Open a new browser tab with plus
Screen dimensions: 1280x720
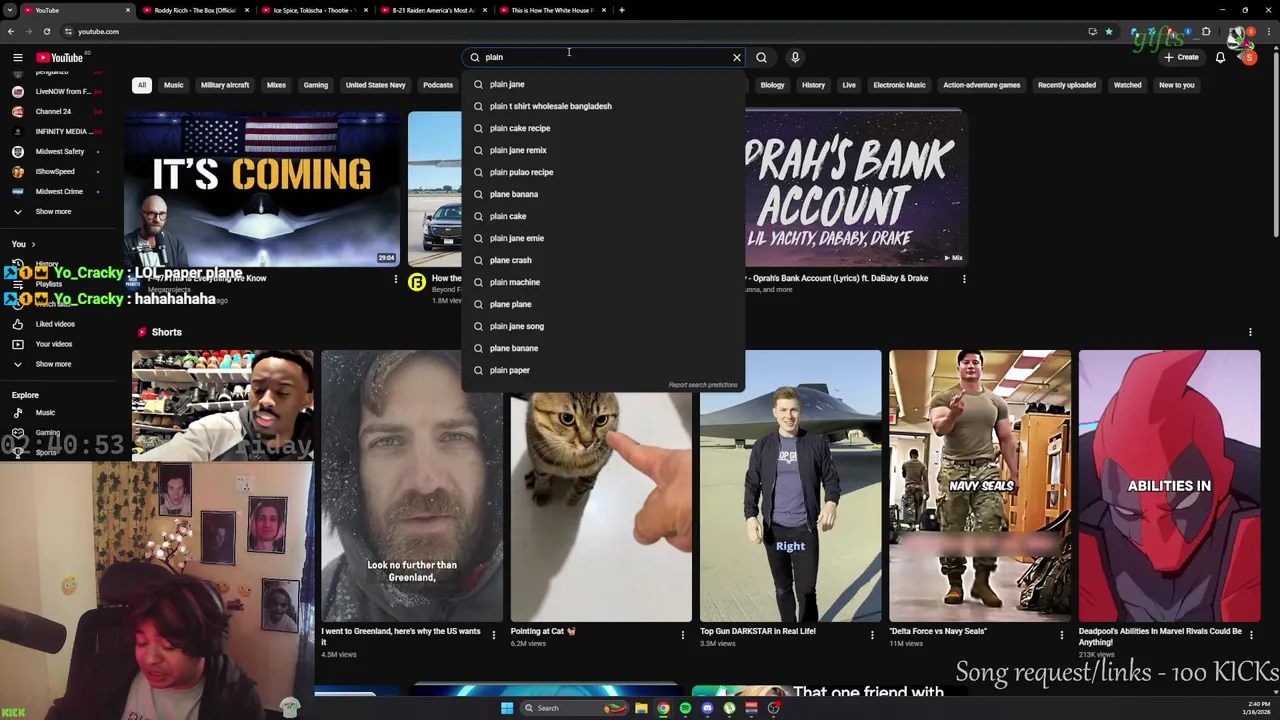coord(622,10)
